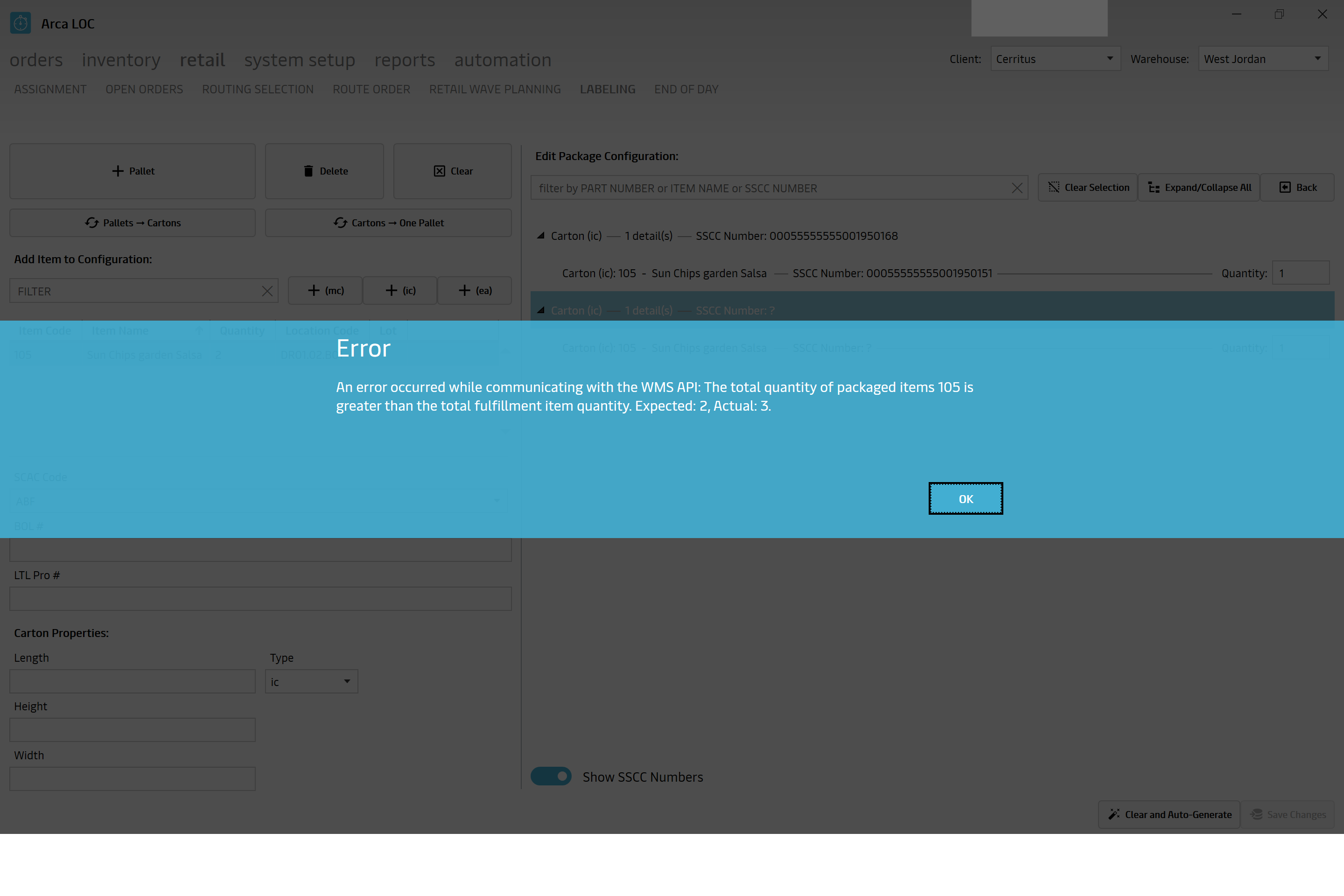Click Clear and Auto-Generate button
This screenshot has height=896, width=1344.
tap(1169, 814)
